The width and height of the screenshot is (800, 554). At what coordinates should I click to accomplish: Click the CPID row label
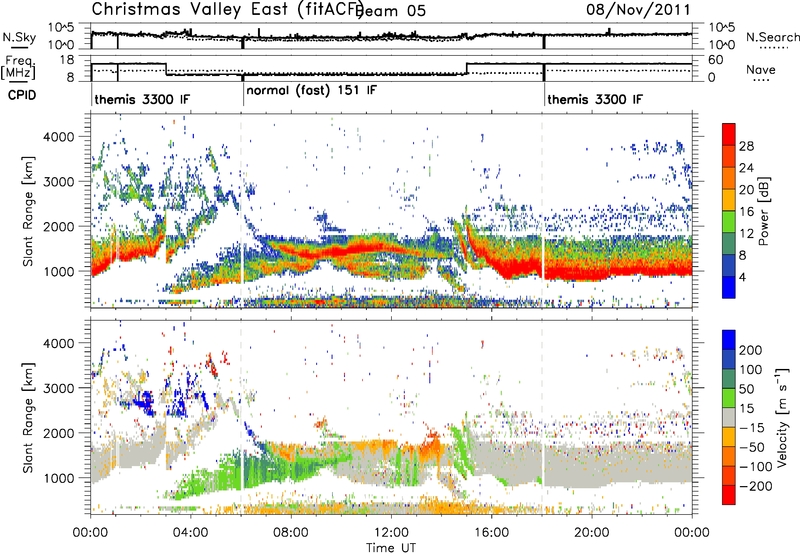(x=22, y=95)
